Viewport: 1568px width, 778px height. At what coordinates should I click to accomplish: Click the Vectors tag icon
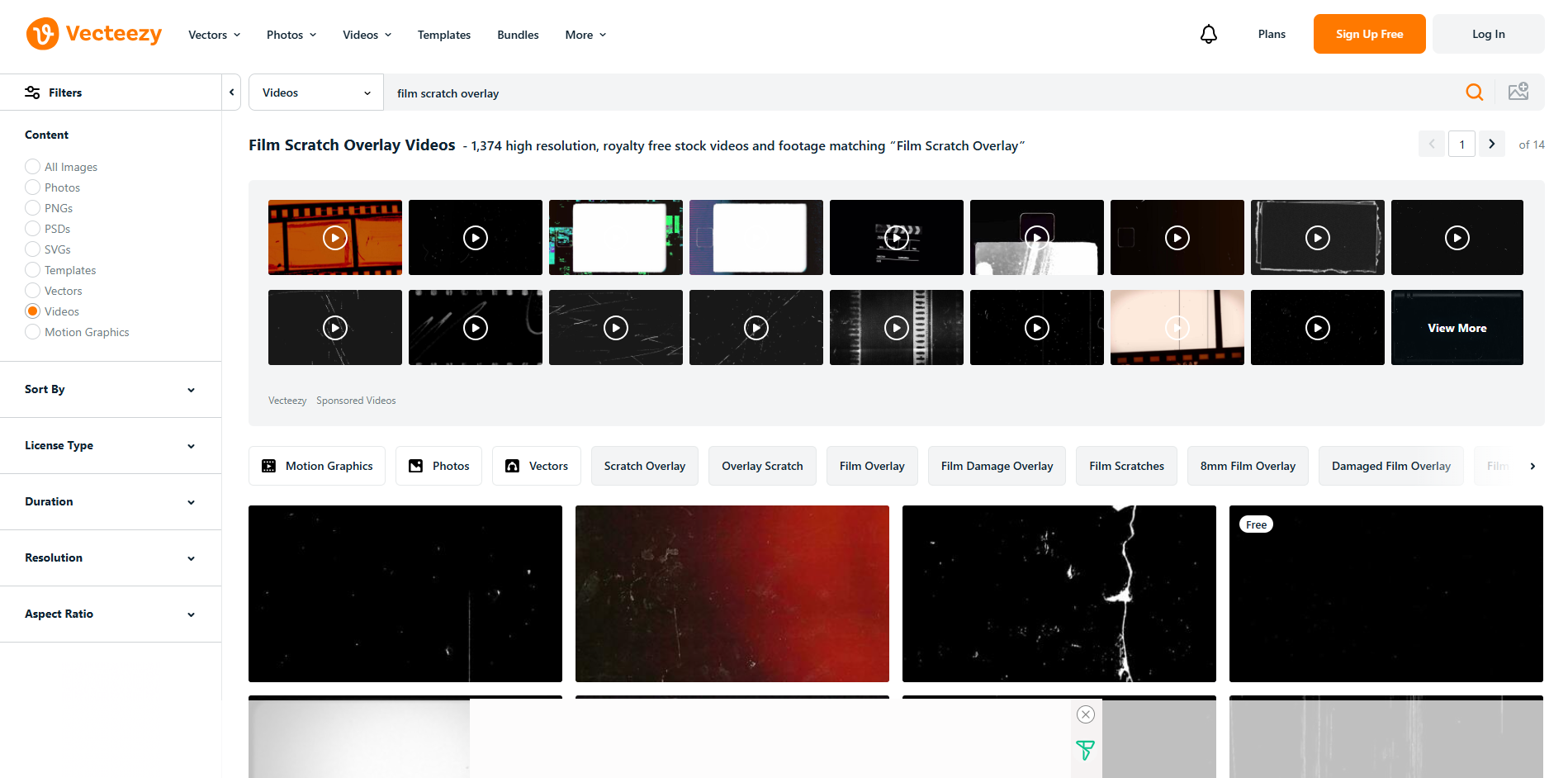click(x=513, y=466)
